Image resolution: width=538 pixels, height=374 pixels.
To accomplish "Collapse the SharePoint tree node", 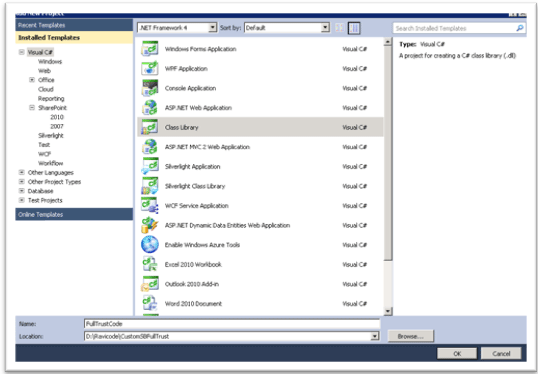I will pyautogui.click(x=32, y=108).
